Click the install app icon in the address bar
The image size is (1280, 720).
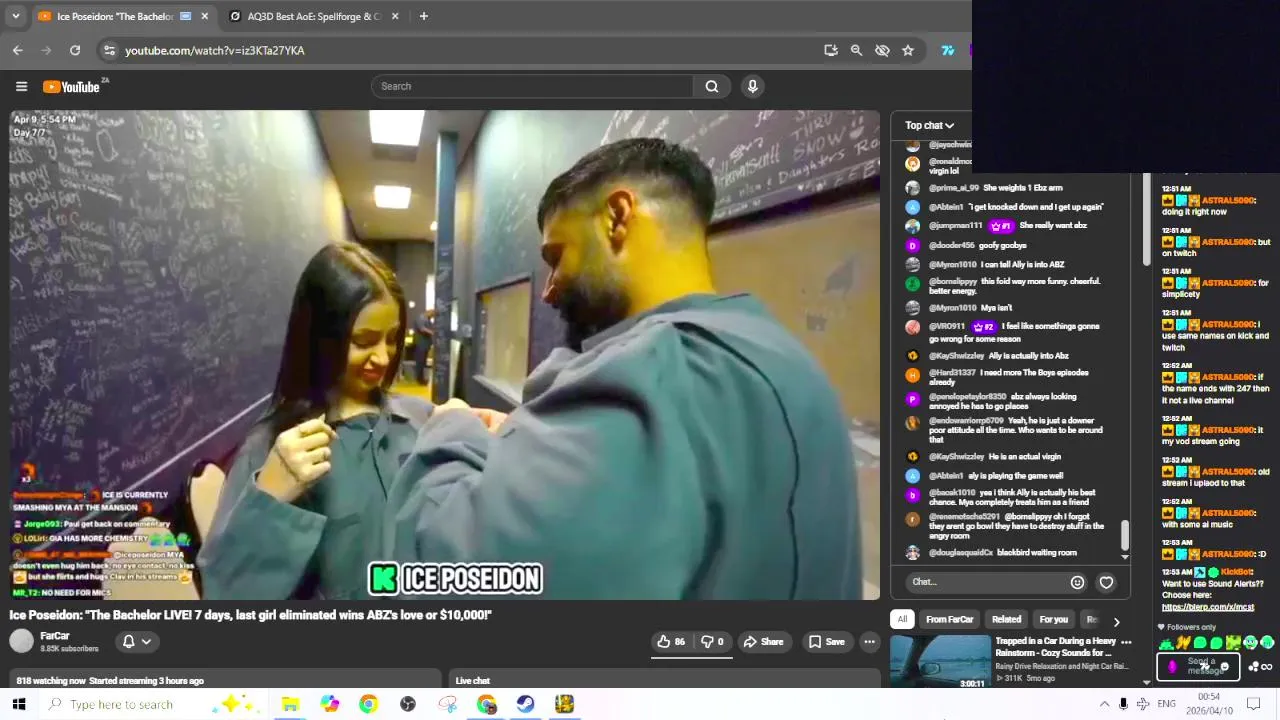tap(830, 50)
